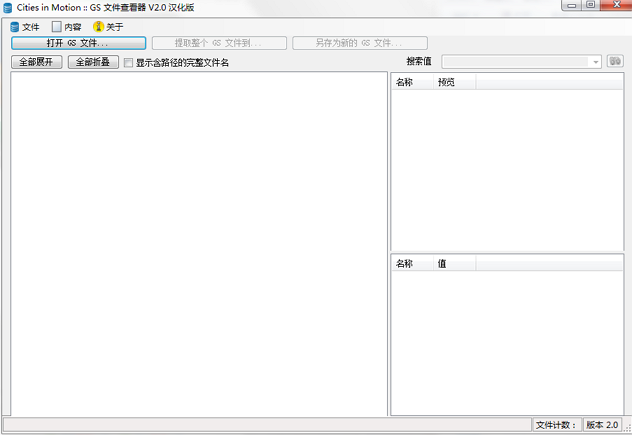Viewport: 632px width, 435px height.
Task: Click the yellow info icon beside 关于
Action: click(x=98, y=27)
